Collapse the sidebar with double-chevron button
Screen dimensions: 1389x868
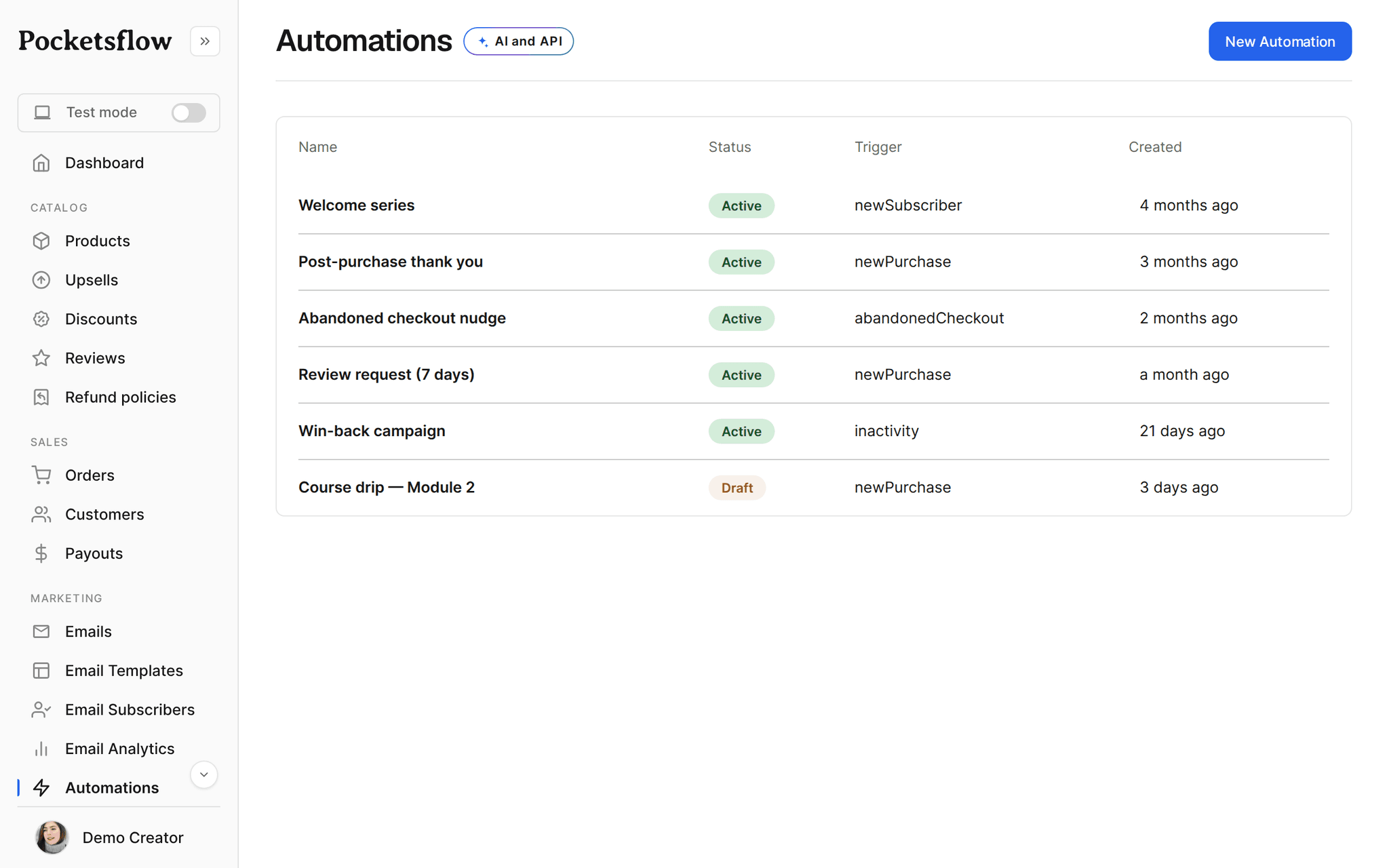(x=205, y=41)
